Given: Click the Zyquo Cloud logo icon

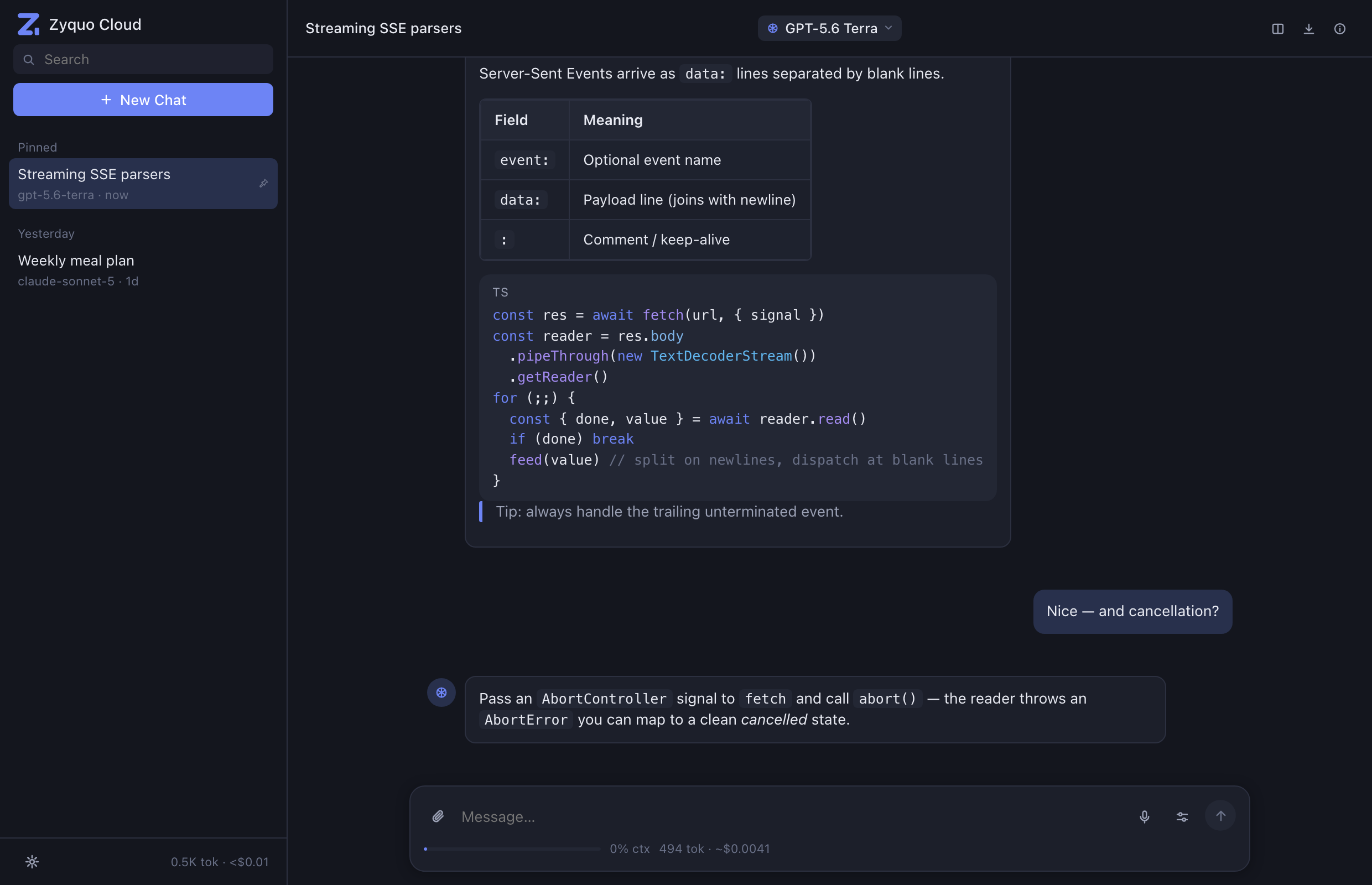Looking at the screenshot, I should (28, 24).
